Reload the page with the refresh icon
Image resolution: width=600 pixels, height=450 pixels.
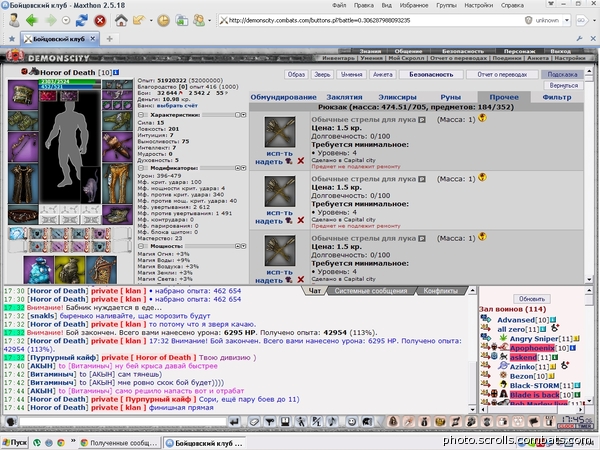point(82,20)
